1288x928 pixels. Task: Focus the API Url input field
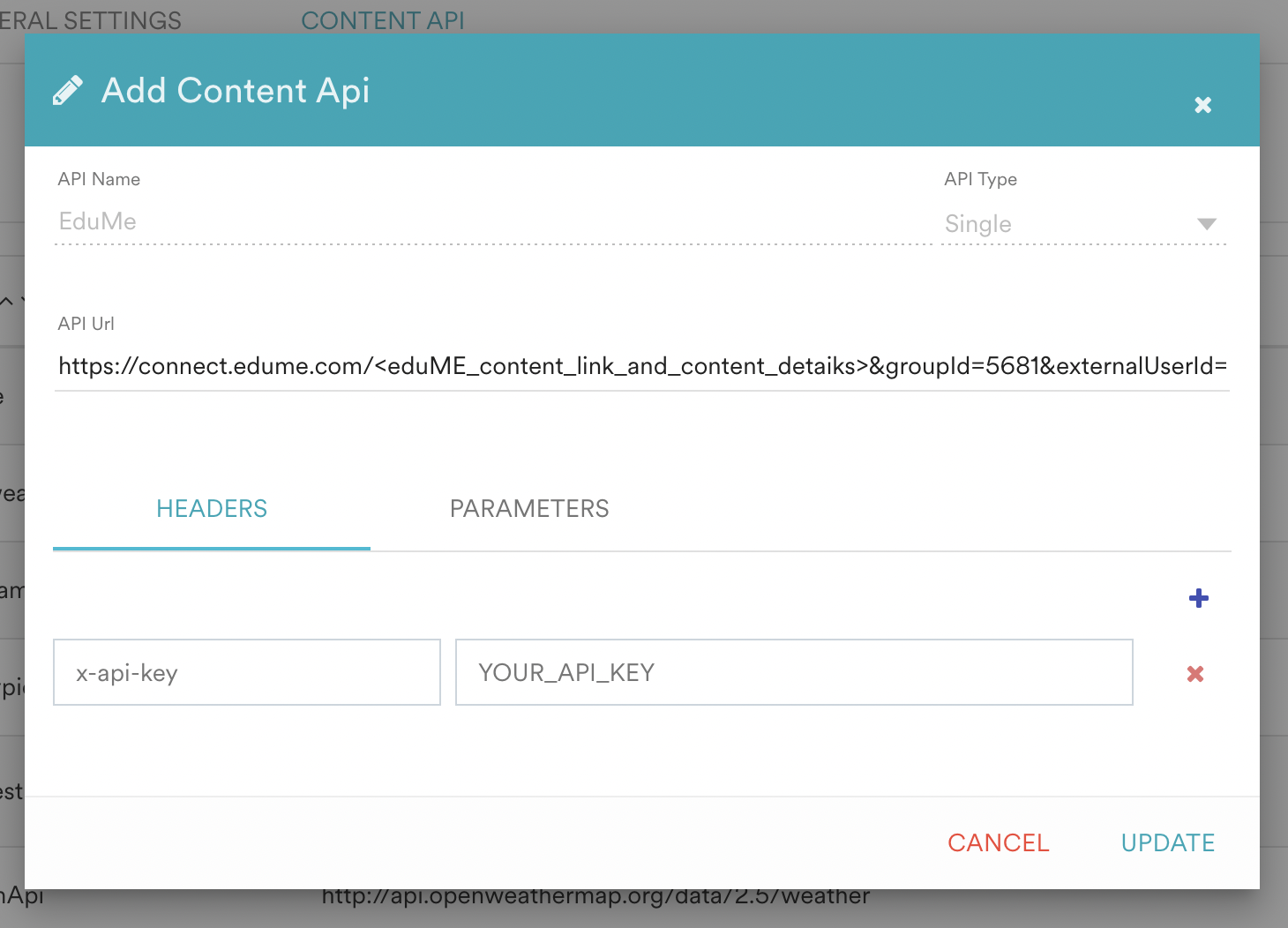(x=642, y=366)
